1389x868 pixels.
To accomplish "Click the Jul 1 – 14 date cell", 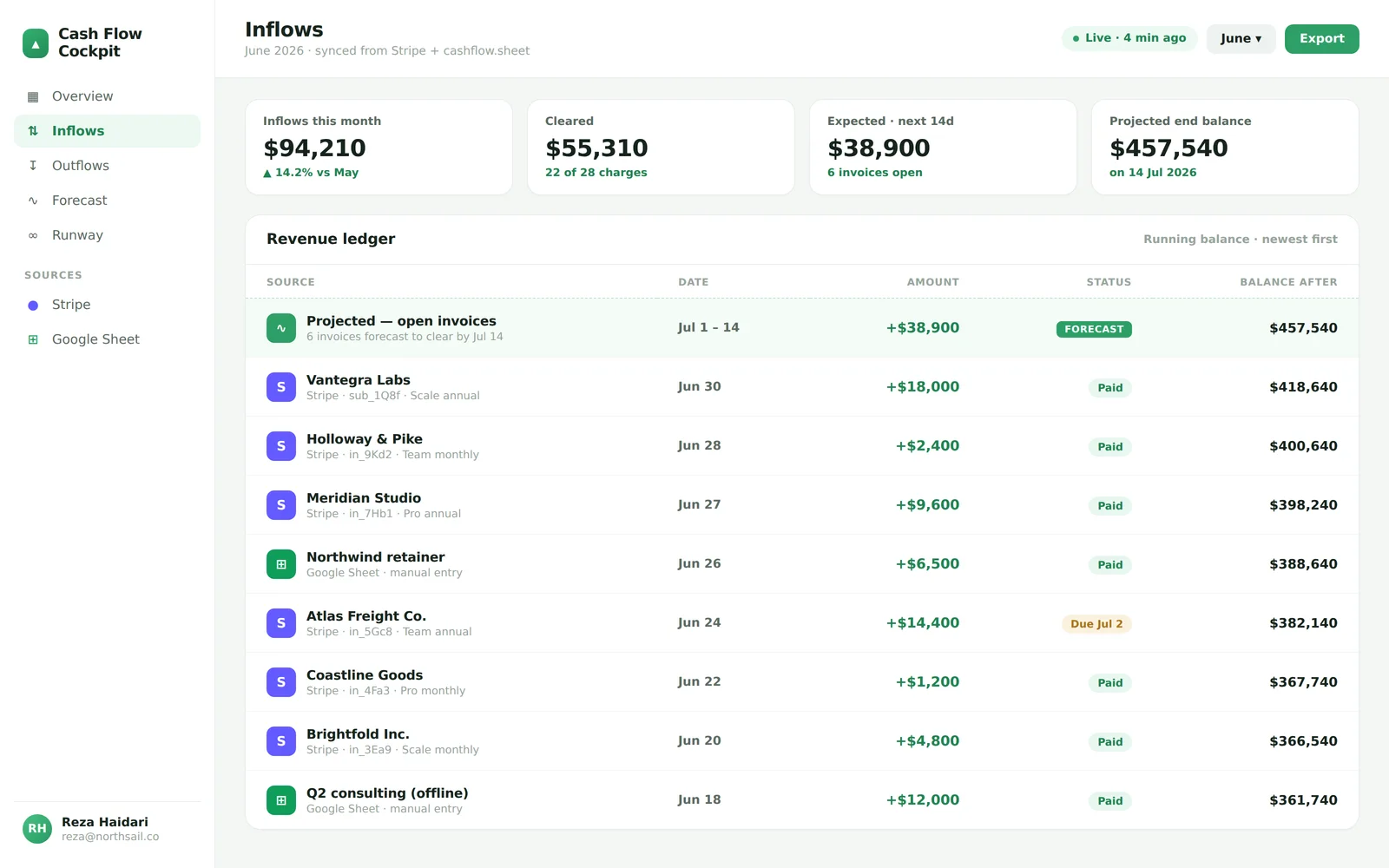I will click(x=708, y=328).
